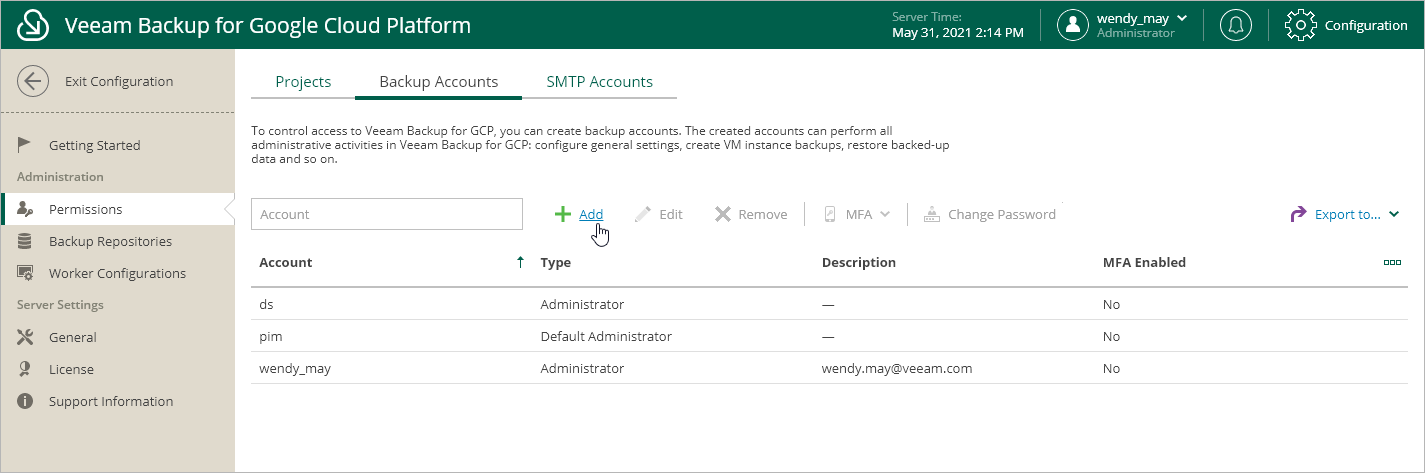The image size is (1425, 473).
Task: Click the Exit Configuration label
Action: point(119,82)
